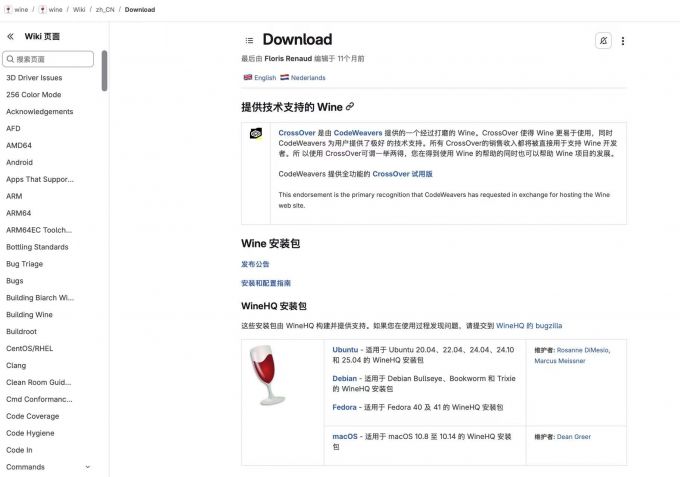Open AFD wiki page
The width and height of the screenshot is (680, 477).
(x=13, y=128)
